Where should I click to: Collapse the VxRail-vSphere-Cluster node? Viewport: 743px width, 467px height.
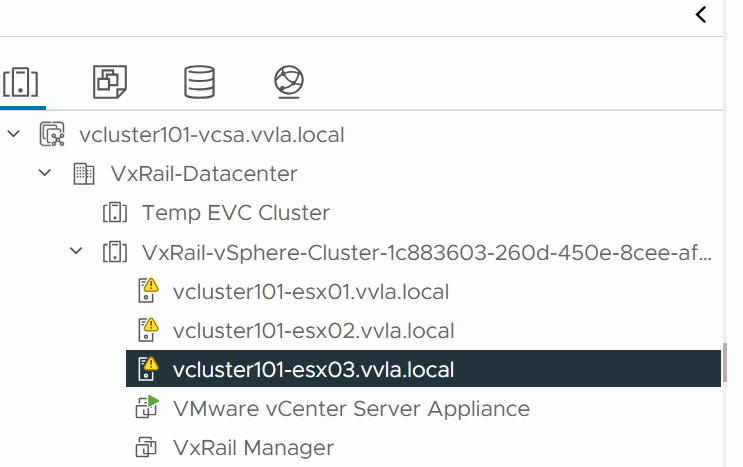tap(76, 251)
